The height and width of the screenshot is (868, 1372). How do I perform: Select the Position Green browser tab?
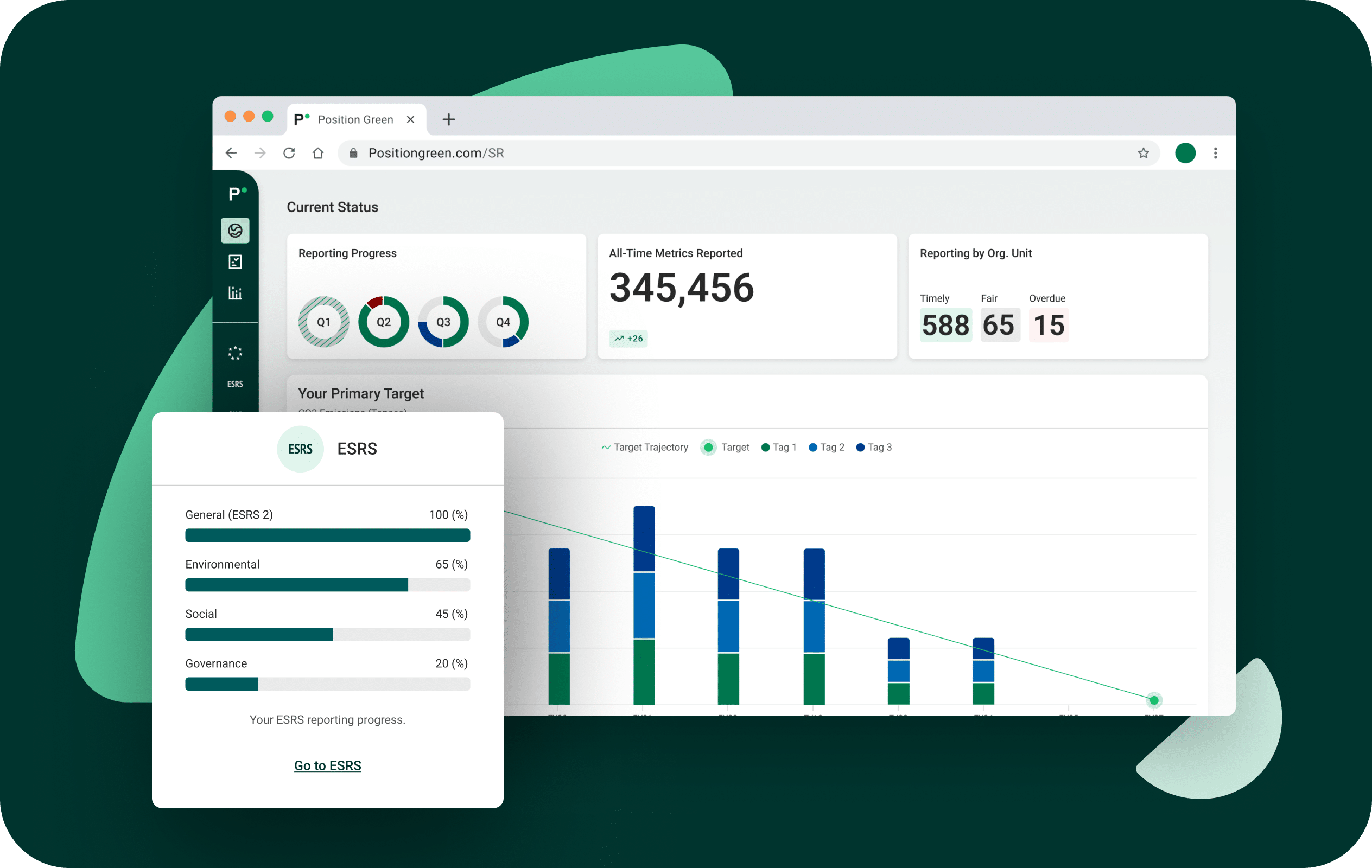click(x=355, y=119)
